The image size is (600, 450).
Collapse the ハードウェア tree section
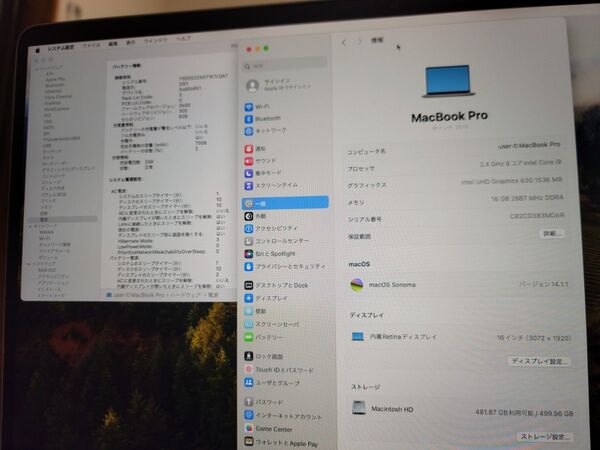(x=37, y=68)
